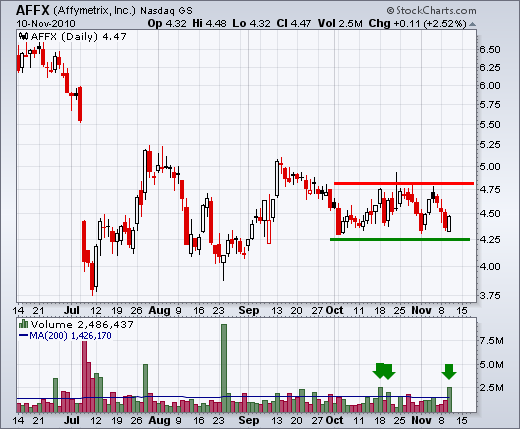Click the candlestick icon beside AFFX (Daily)
520x429 pixels.
click(x=23, y=36)
